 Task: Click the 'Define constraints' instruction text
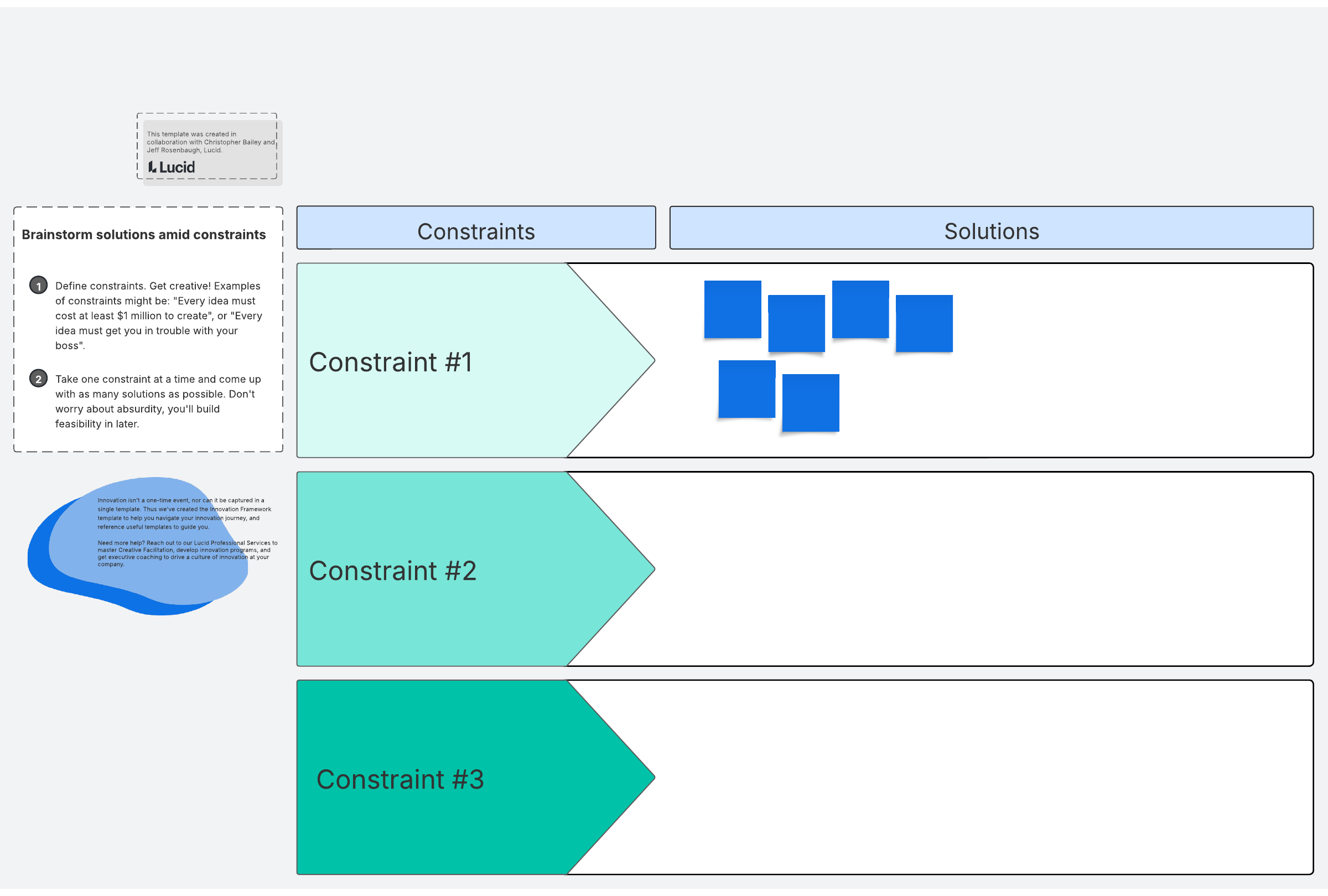pos(158,315)
